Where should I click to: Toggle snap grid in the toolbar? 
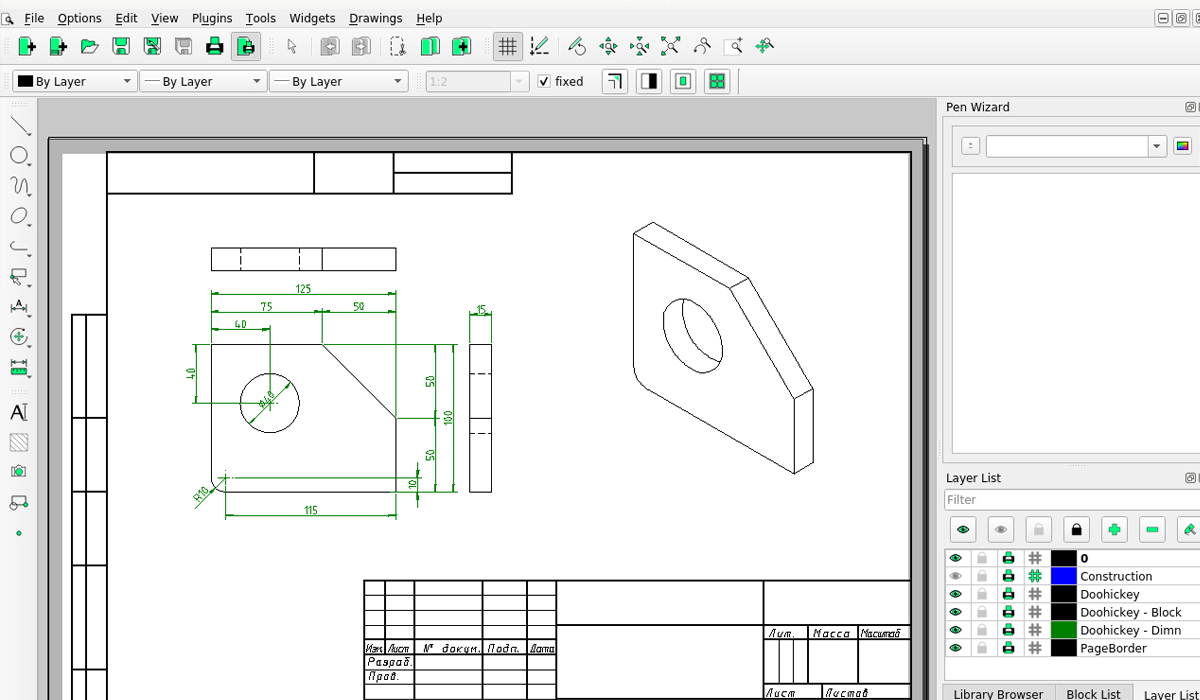point(507,46)
